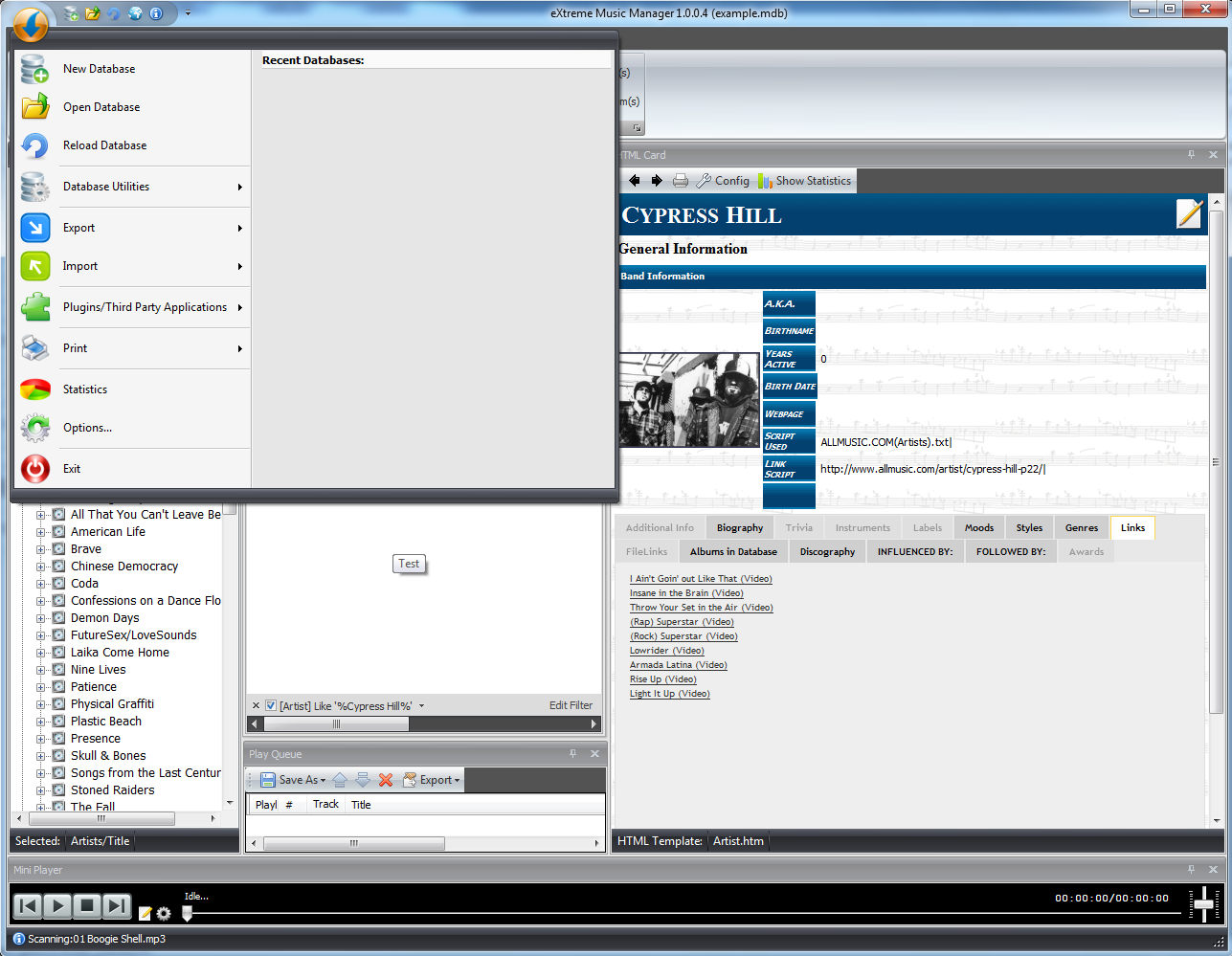1232x956 pixels.
Task: Open I Ain't Goin' out Like That video link
Action: (x=701, y=579)
